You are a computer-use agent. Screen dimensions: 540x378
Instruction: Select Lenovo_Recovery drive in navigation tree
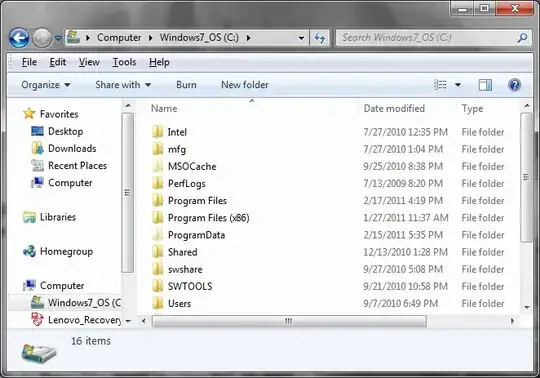point(76,320)
